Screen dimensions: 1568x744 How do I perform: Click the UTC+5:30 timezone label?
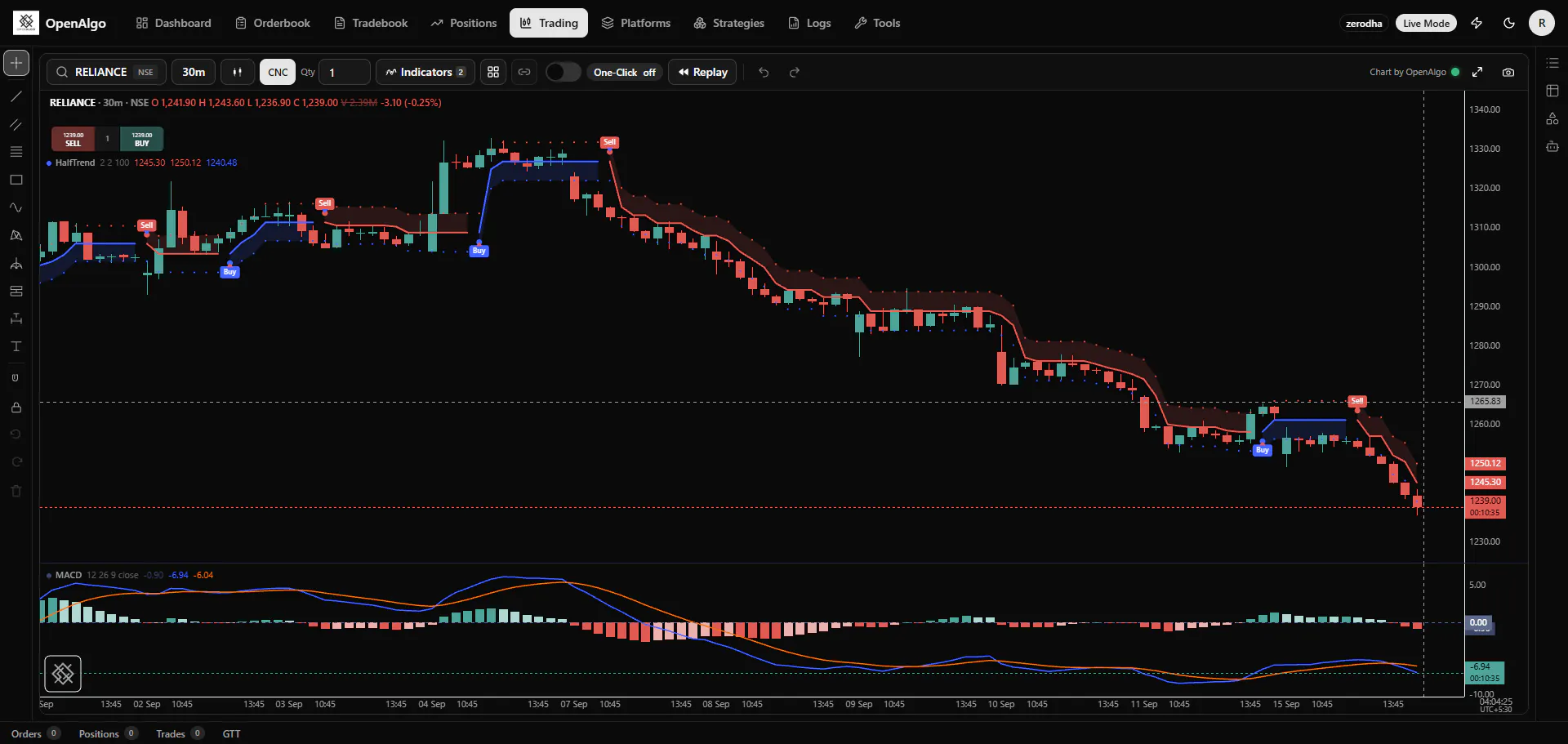pyautogui.click(x=1495, y=710)
